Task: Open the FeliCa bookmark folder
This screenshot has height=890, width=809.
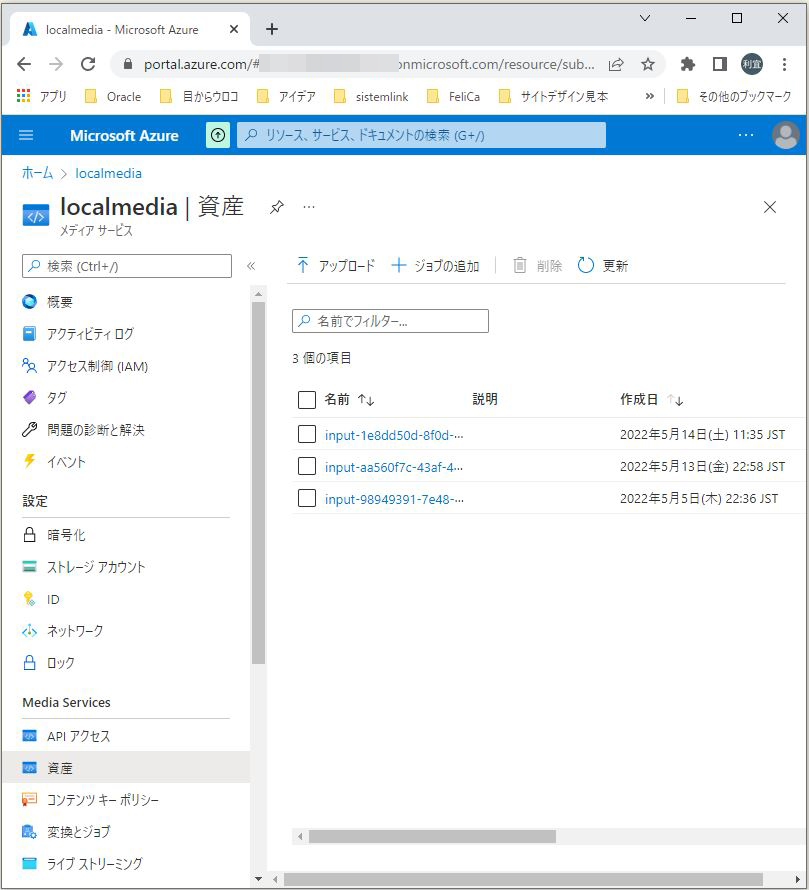Action: point(453,96)
